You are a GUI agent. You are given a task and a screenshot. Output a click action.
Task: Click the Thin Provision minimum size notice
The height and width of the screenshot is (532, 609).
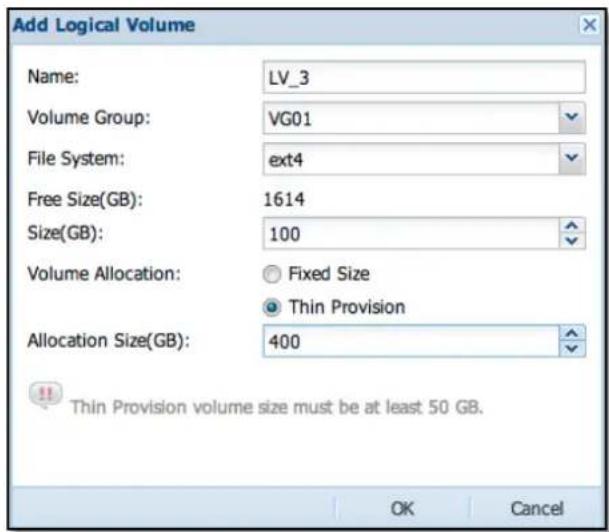coord(277,407)
